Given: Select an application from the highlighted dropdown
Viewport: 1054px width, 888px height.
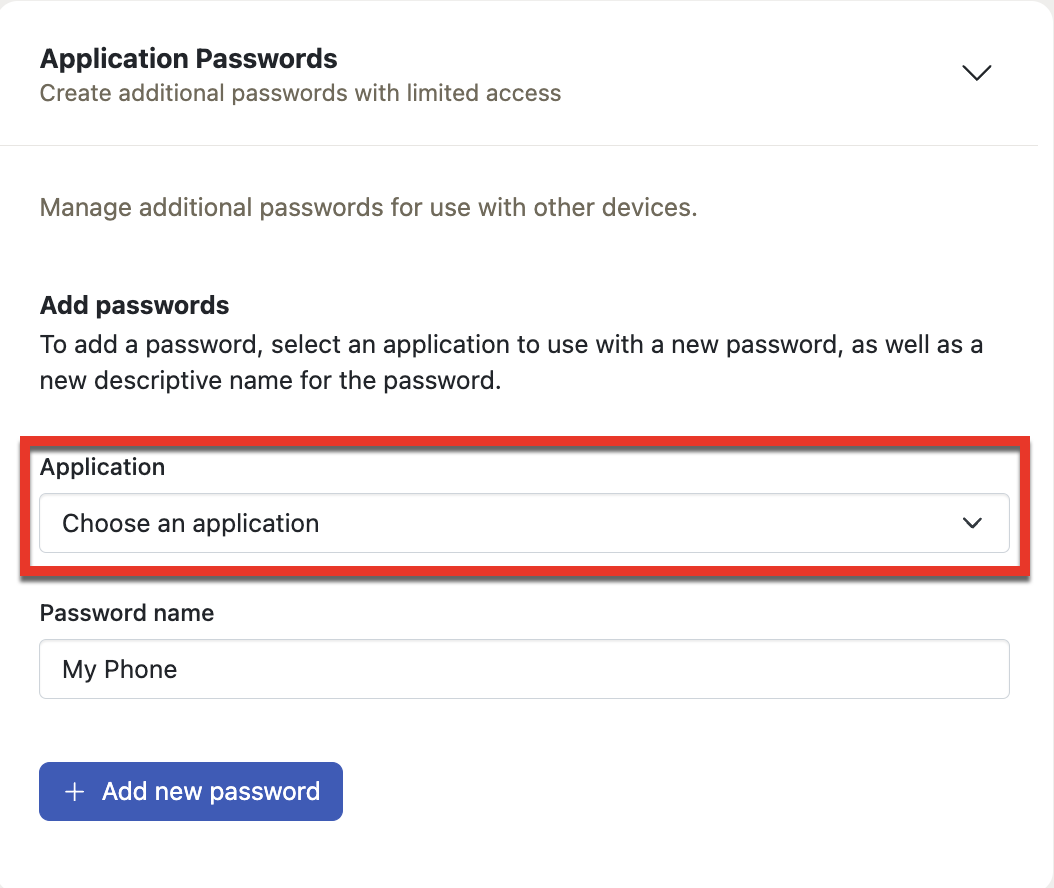Looking at the screenshot, I should (524, 523).
